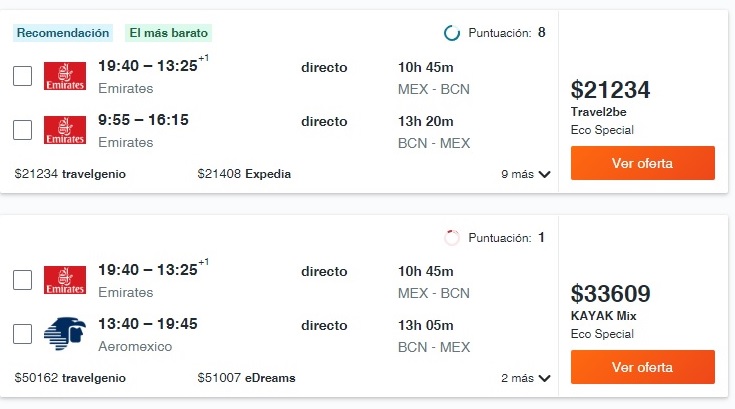Viewport: 735px width, 409px height.
Task: Check the 9:55 Emirates return flight box
Action: click(x=23, y=130)
